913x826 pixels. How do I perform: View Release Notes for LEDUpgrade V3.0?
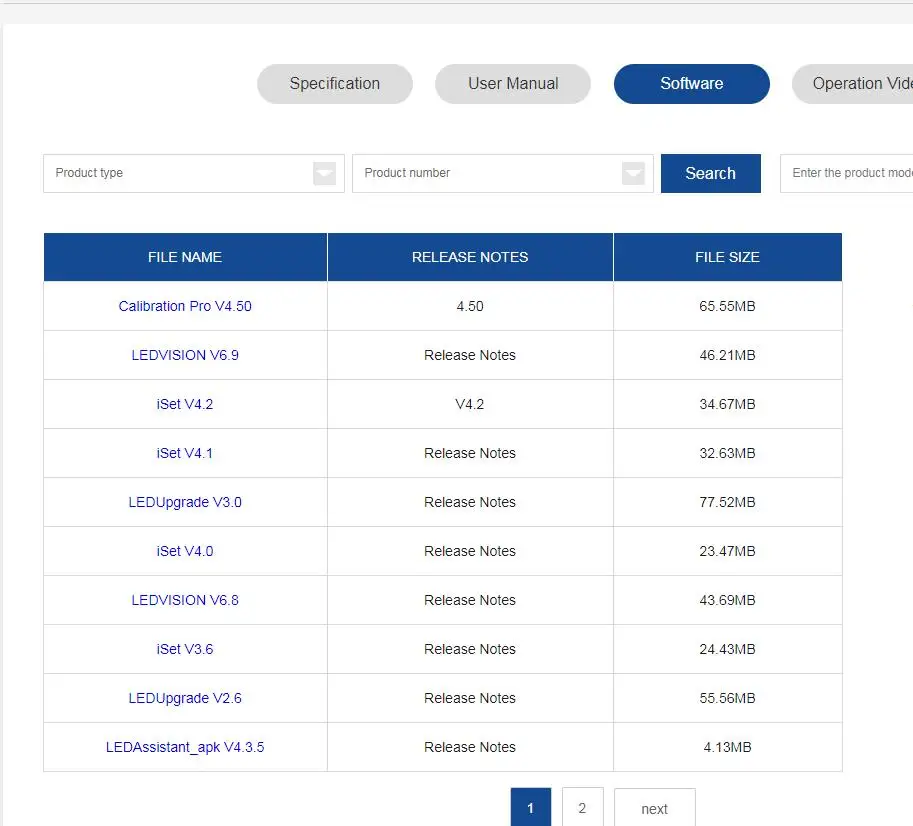click(x=470, y=502)
